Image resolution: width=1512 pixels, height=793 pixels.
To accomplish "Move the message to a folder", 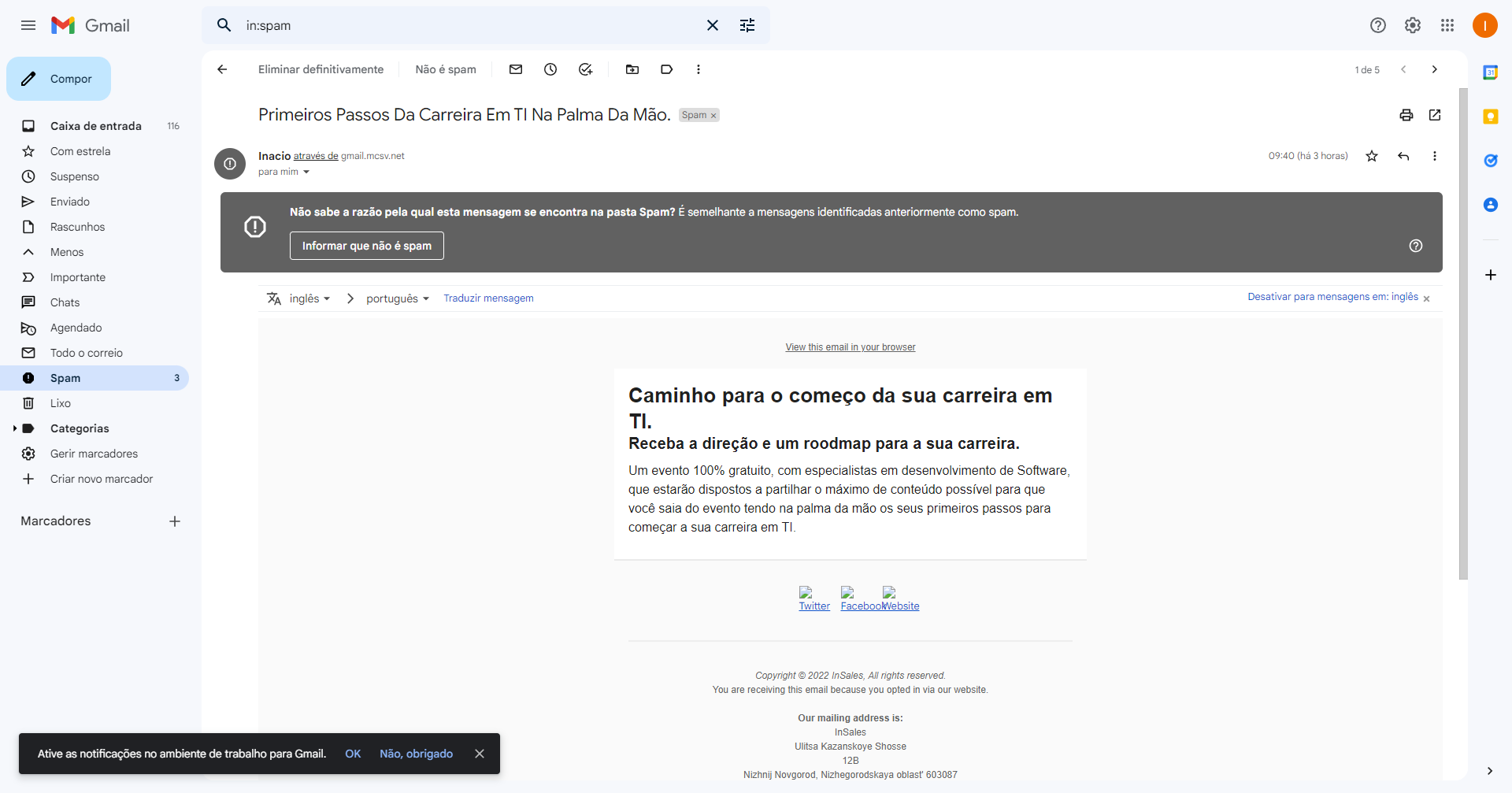I will click(x=632, y=69).
